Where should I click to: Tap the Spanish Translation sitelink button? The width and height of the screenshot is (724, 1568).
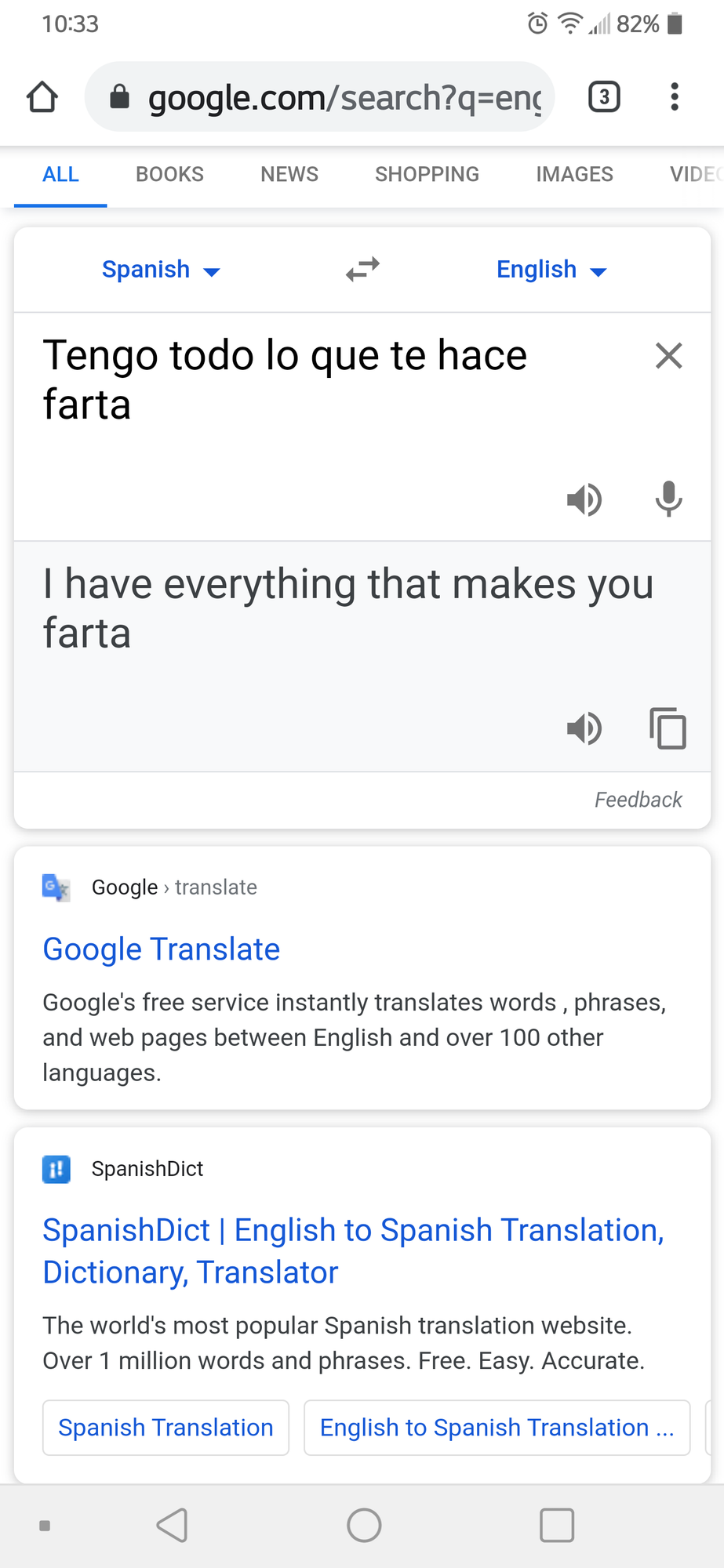coord(166,1428)
